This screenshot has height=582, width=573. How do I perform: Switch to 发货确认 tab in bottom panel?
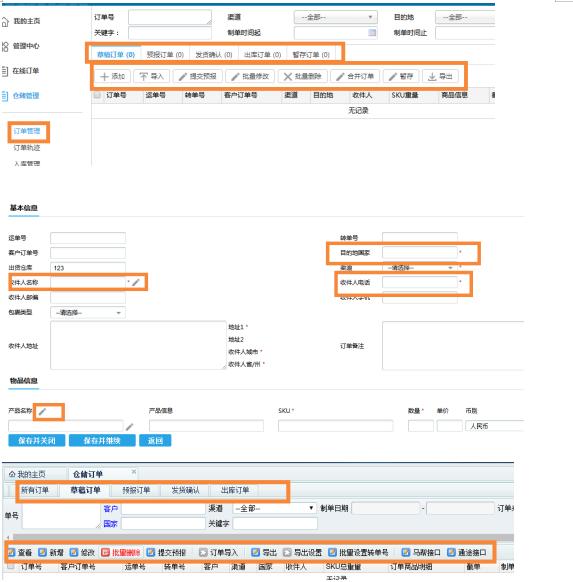185,490
